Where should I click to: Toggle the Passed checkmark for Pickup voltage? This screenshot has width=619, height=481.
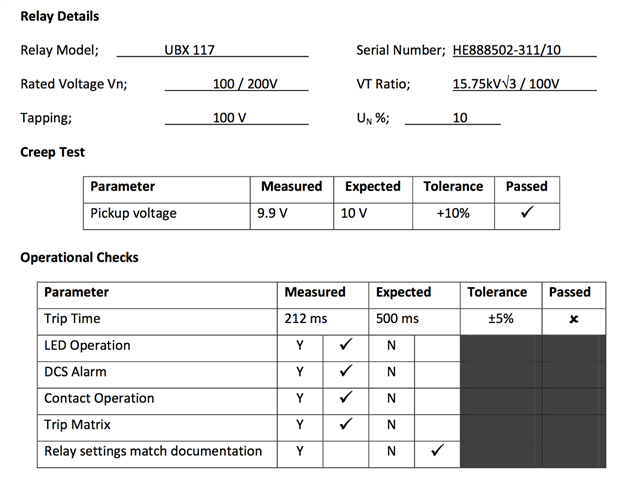click(526, 213)
